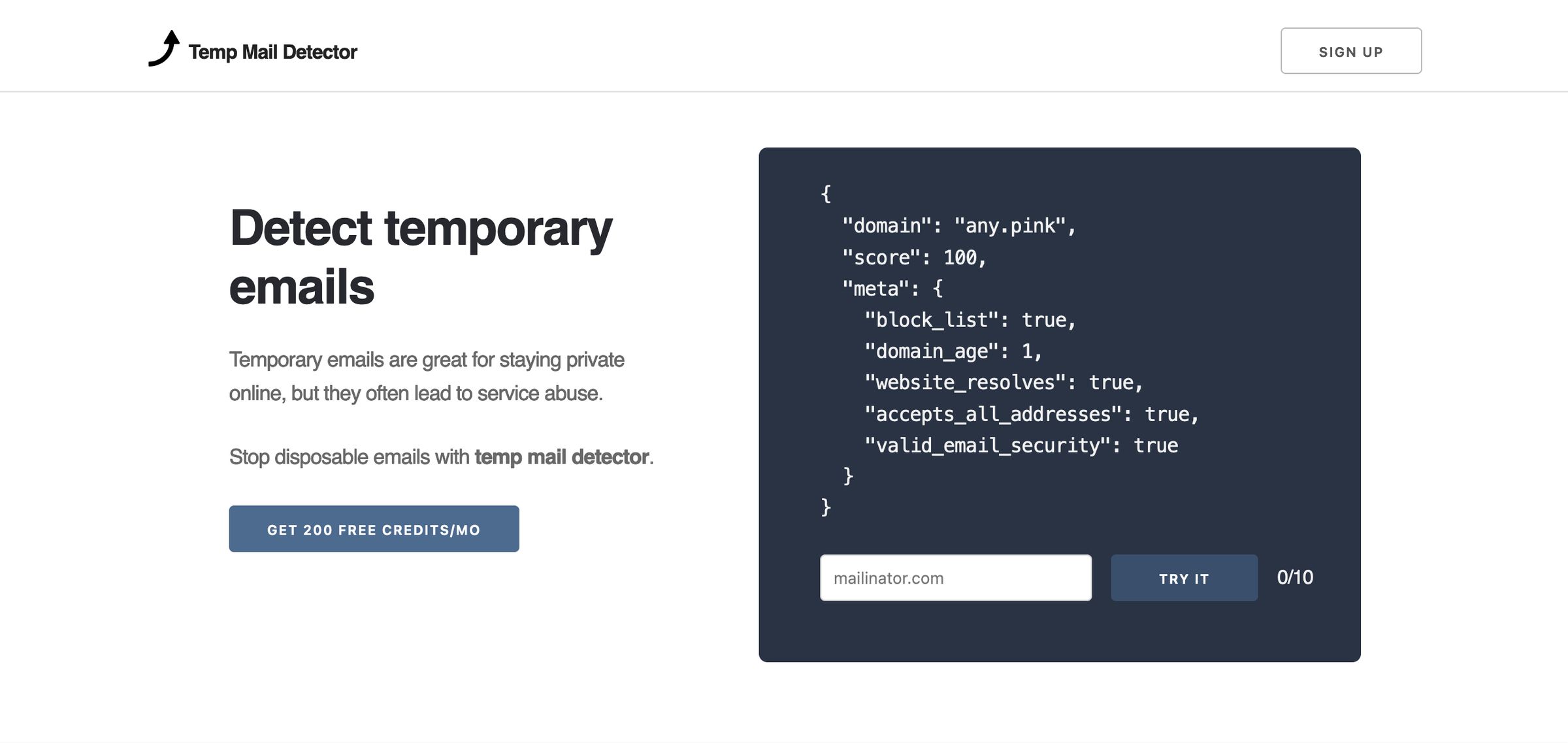Click the SIGN UP button
The height and width of the screenshot is (743, 1568).
1351,51
